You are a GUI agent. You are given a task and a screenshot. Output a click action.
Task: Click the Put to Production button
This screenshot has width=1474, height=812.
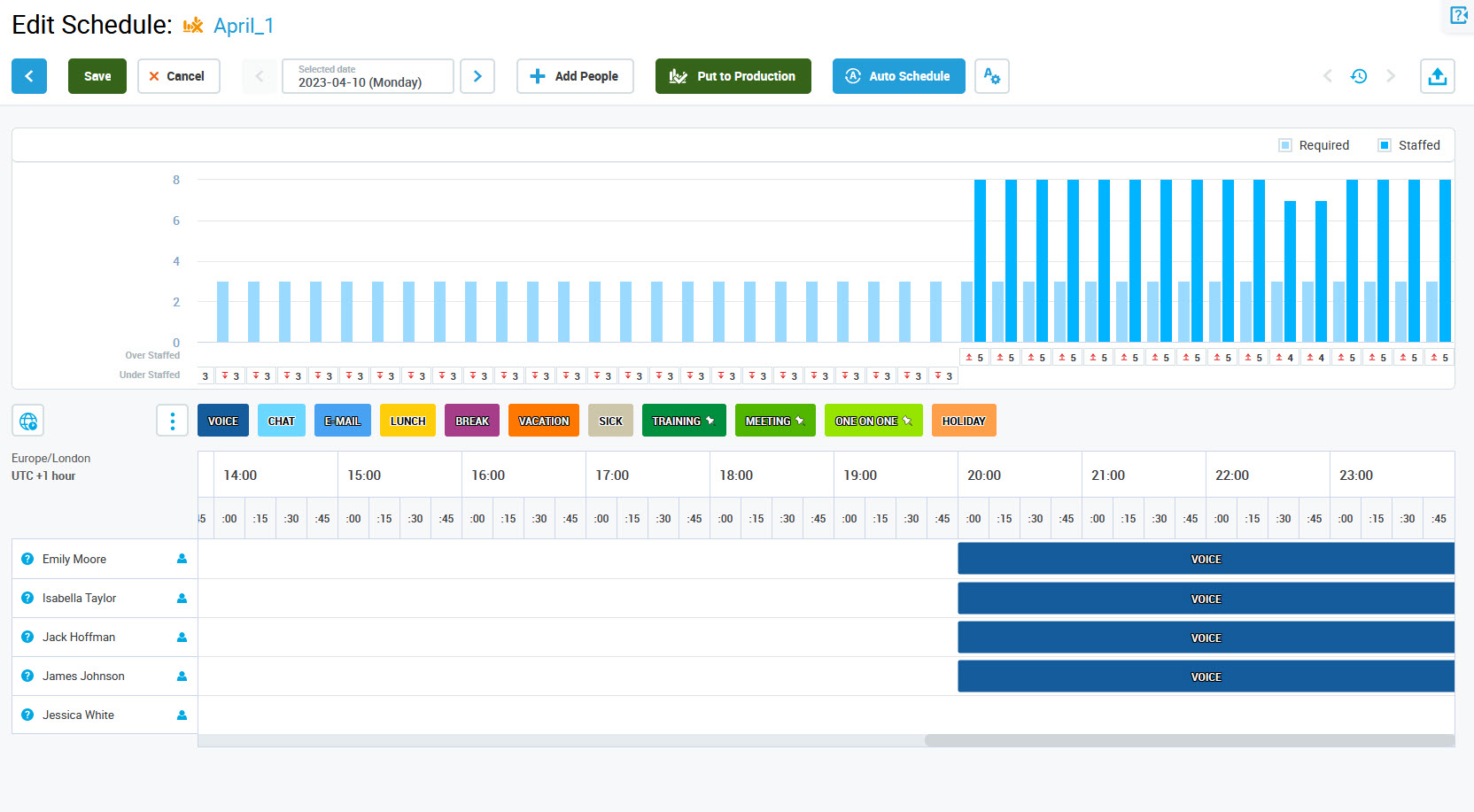pos(733,76)
